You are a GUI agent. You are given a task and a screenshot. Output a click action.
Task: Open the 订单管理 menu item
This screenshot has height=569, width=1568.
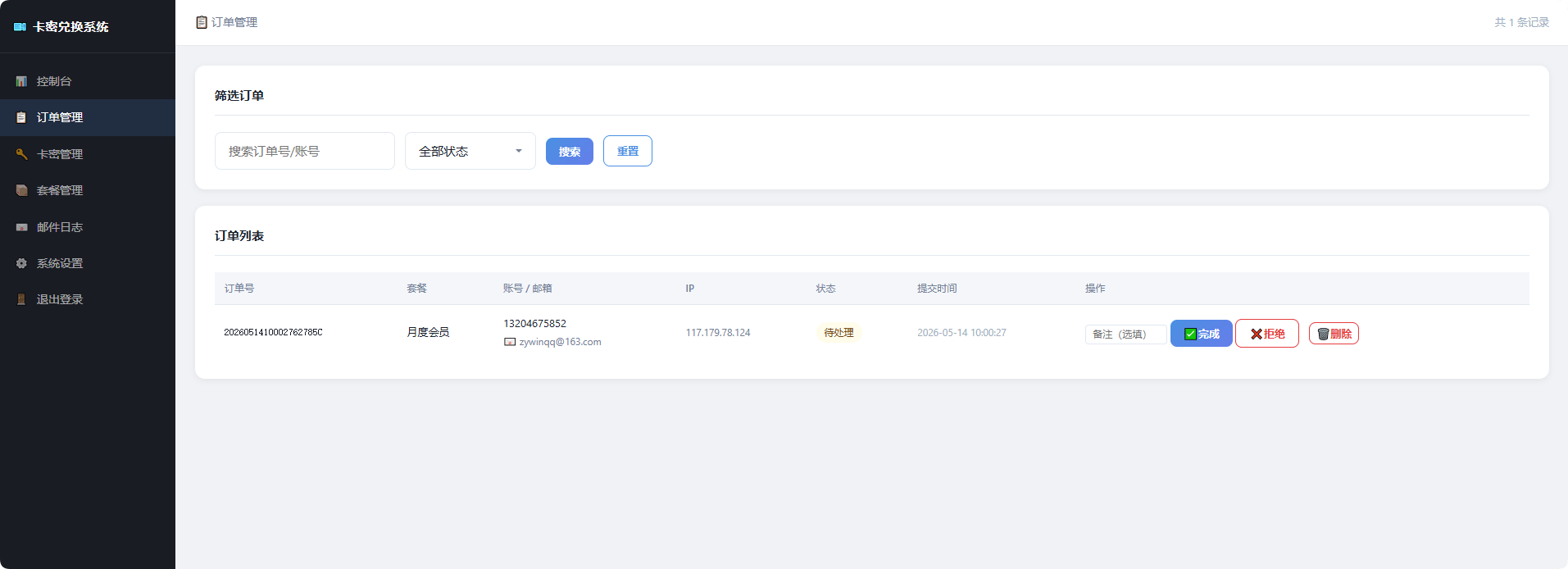click(x=88, y=117)
